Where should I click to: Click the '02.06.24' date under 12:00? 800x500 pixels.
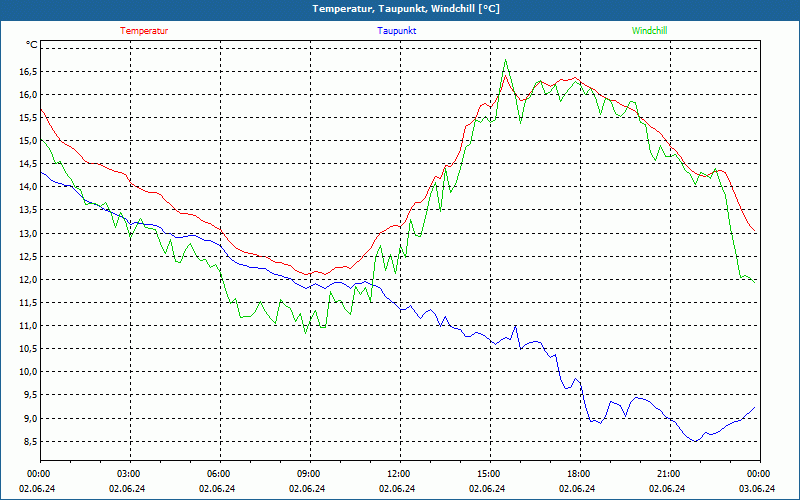tap(397, 489)
